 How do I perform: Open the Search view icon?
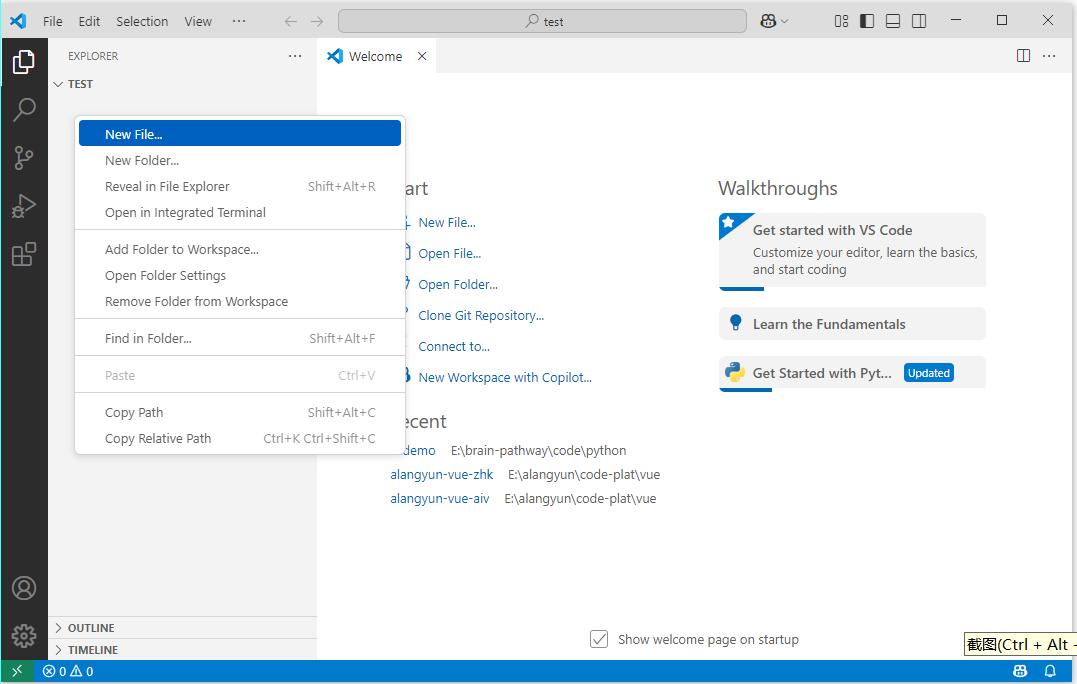tap(24, 109)
